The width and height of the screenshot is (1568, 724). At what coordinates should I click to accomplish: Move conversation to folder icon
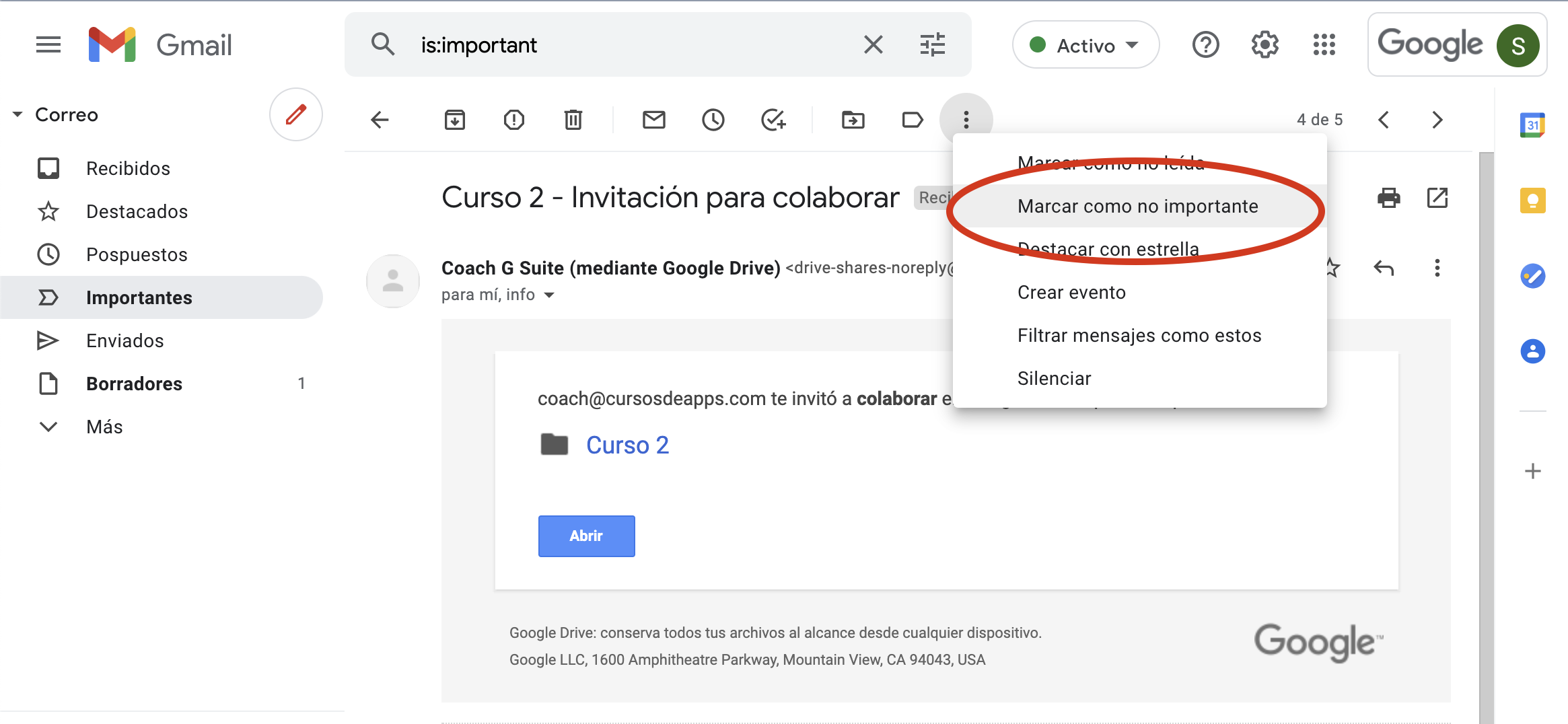coord(853,120)
